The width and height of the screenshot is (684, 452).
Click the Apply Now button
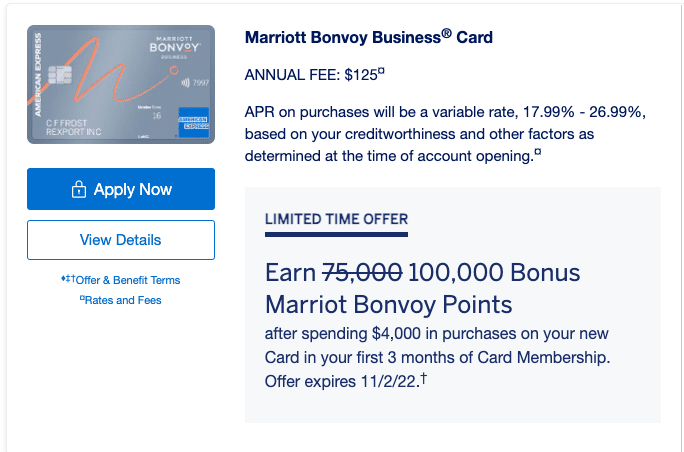(121, 189)
